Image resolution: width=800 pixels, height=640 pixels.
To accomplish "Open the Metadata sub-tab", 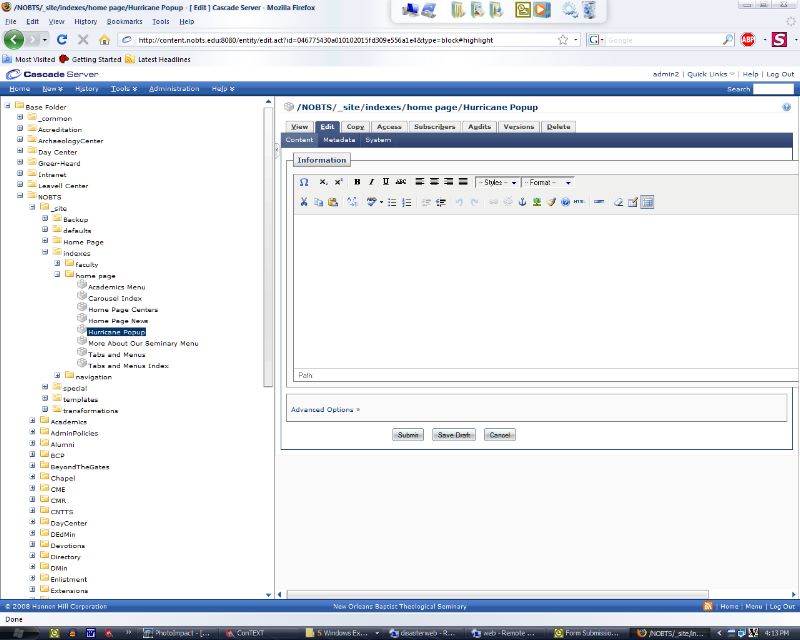I will (339, 140).
